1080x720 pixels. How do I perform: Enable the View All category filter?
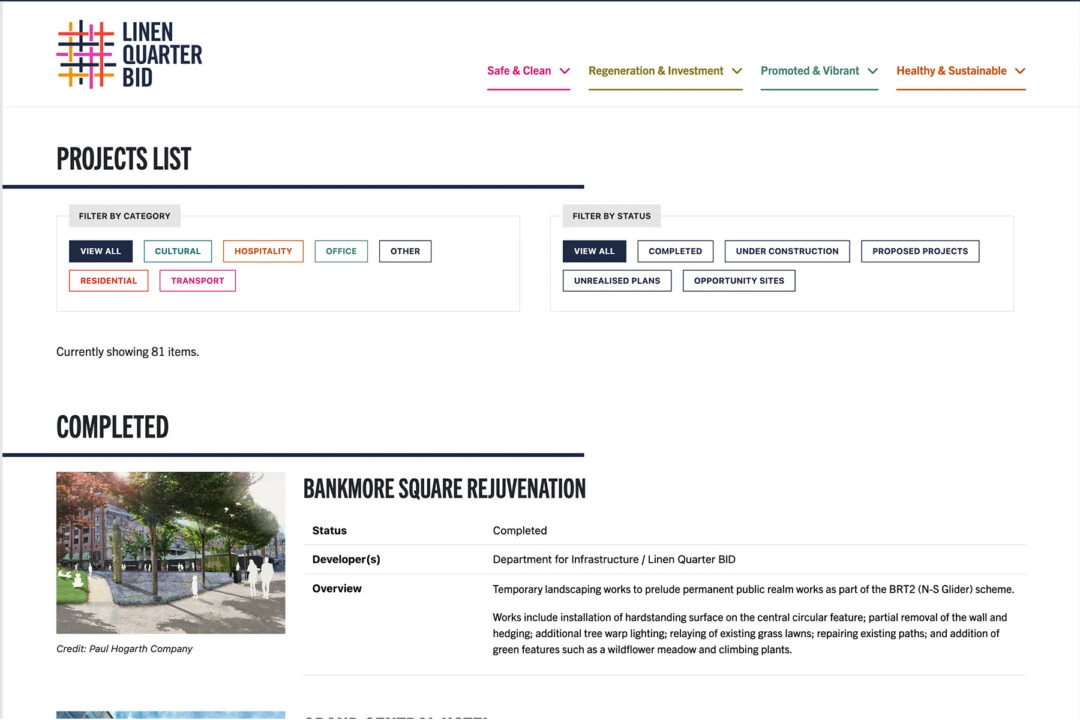[100, 251]
